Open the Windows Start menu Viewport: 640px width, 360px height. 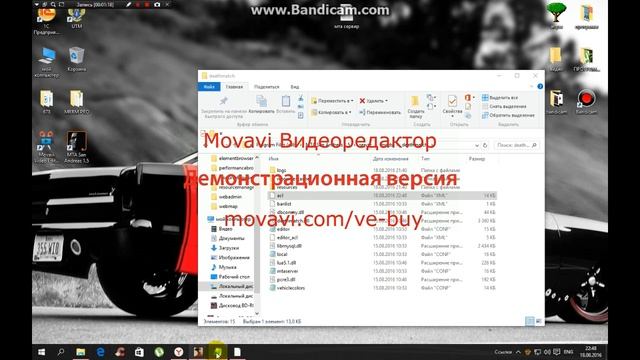[41, 352]
